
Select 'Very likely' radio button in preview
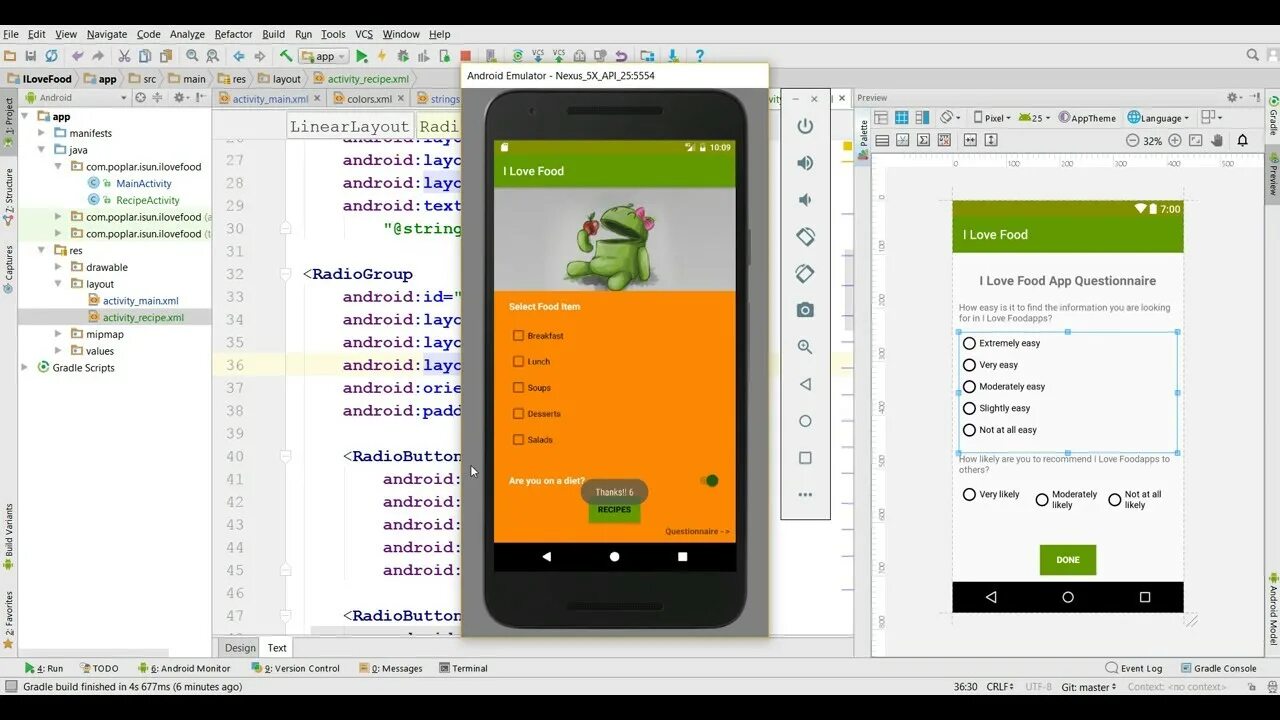click(969, 495)
